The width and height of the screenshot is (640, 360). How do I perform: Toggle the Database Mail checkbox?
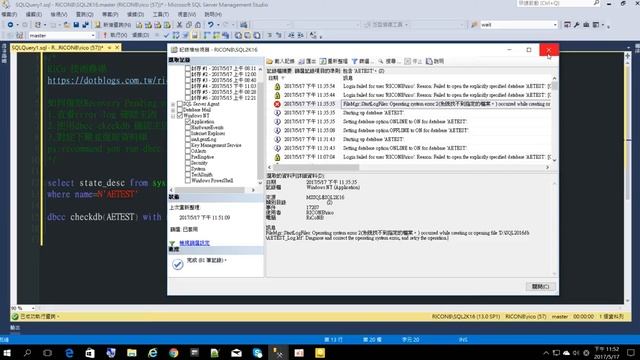point(180,110)
